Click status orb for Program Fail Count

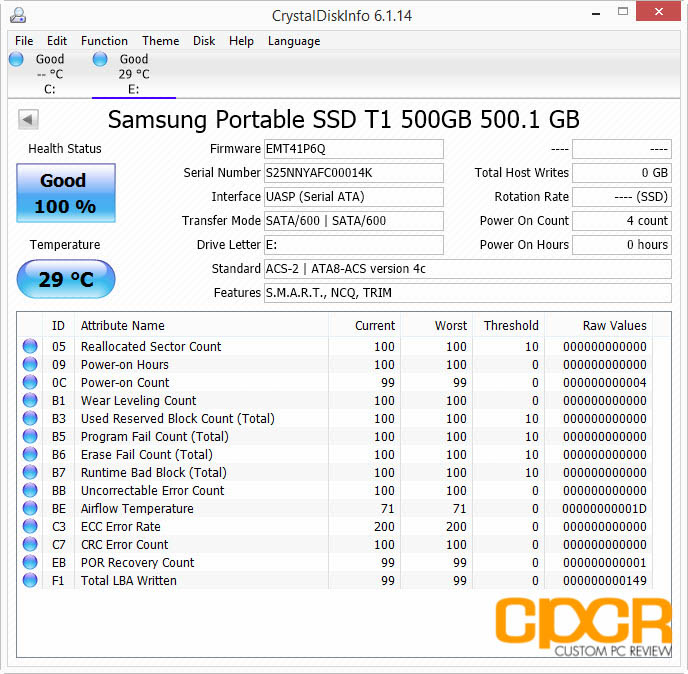(x=30, y=436)
